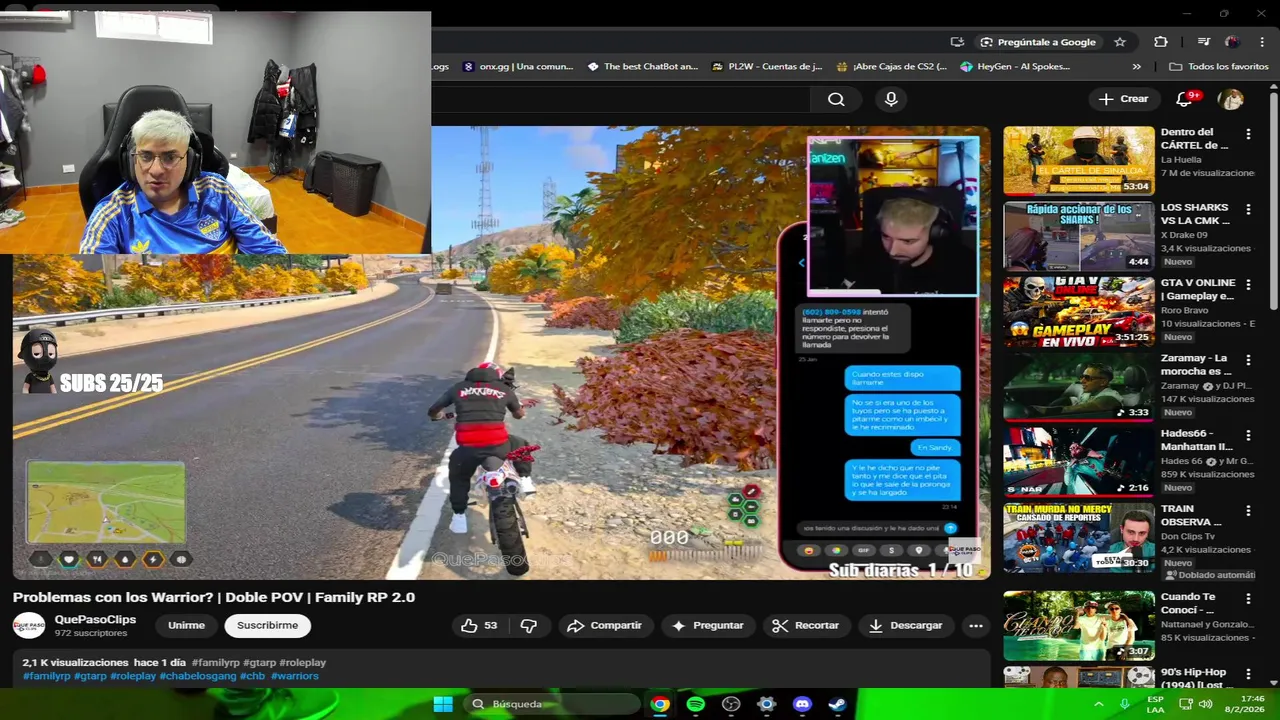Open the QuePasoClips channel name link

pyautogui.click(x=95, y=619)
